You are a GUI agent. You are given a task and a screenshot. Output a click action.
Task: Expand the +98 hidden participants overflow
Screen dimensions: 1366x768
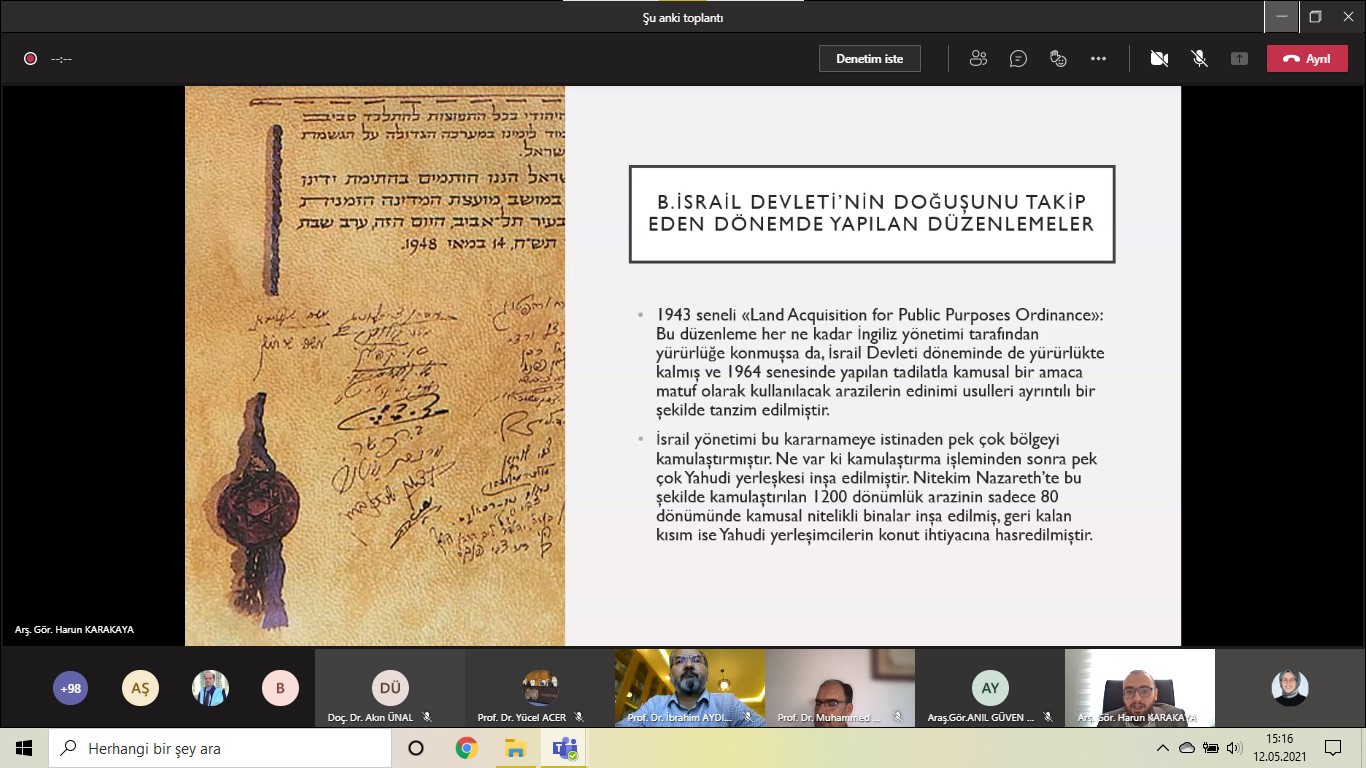(70, 688)
